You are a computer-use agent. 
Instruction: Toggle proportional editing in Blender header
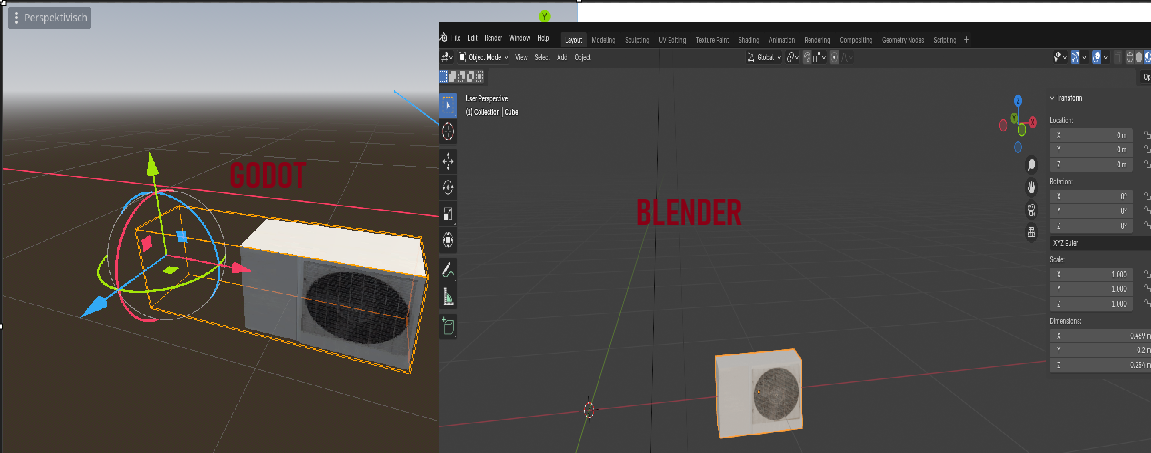835,57
